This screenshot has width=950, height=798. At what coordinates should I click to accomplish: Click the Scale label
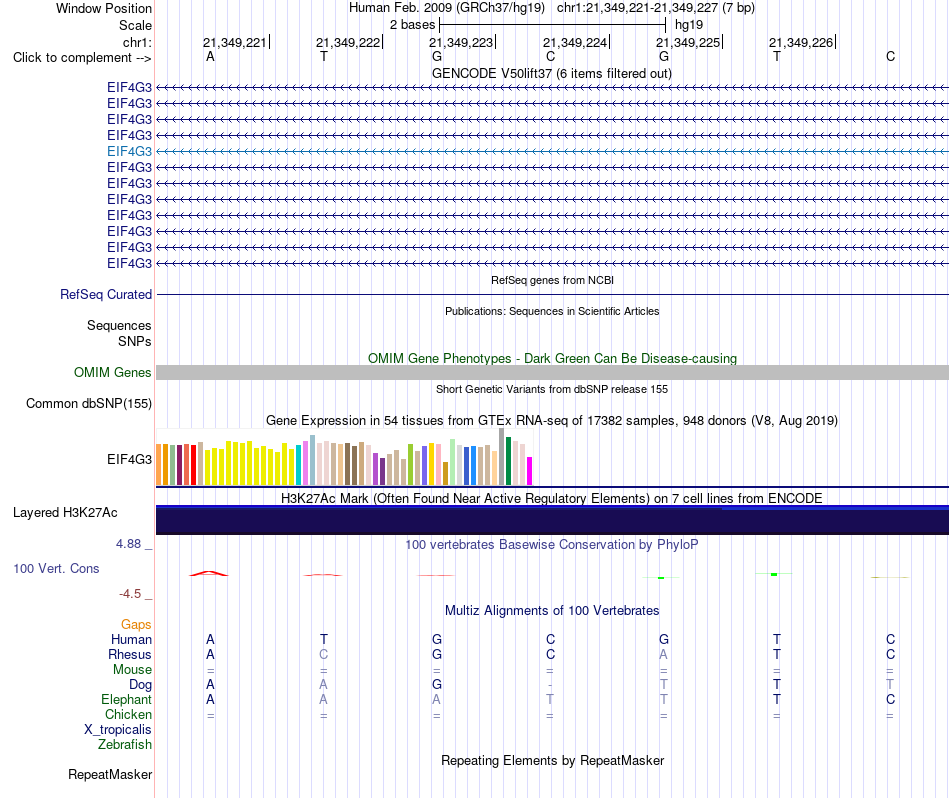(x=135, y=25)
